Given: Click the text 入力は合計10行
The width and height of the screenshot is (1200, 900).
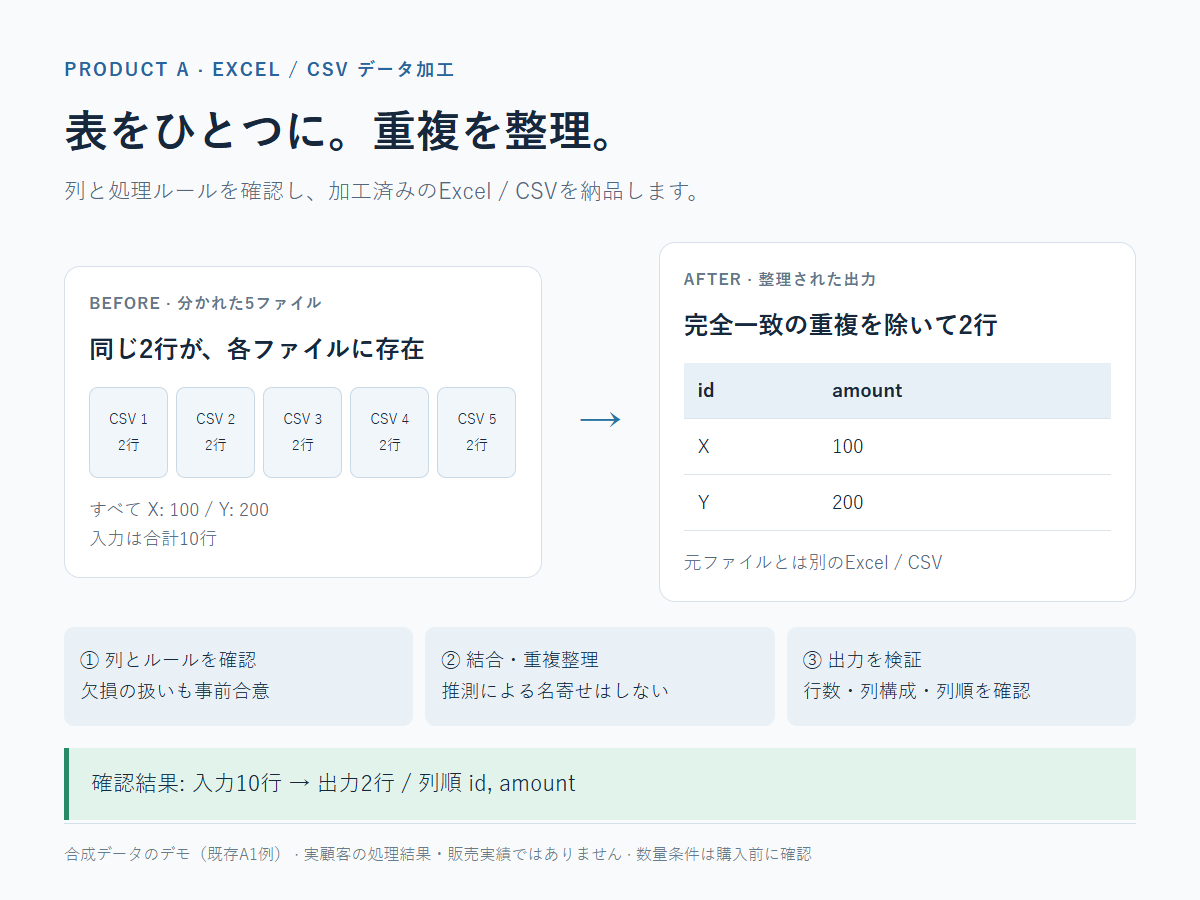Looking at the screenshot, I should (153, 539).
